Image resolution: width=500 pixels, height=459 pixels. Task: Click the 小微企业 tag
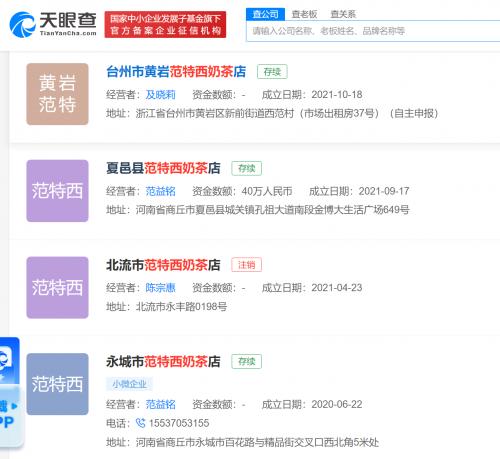point(129,384)
